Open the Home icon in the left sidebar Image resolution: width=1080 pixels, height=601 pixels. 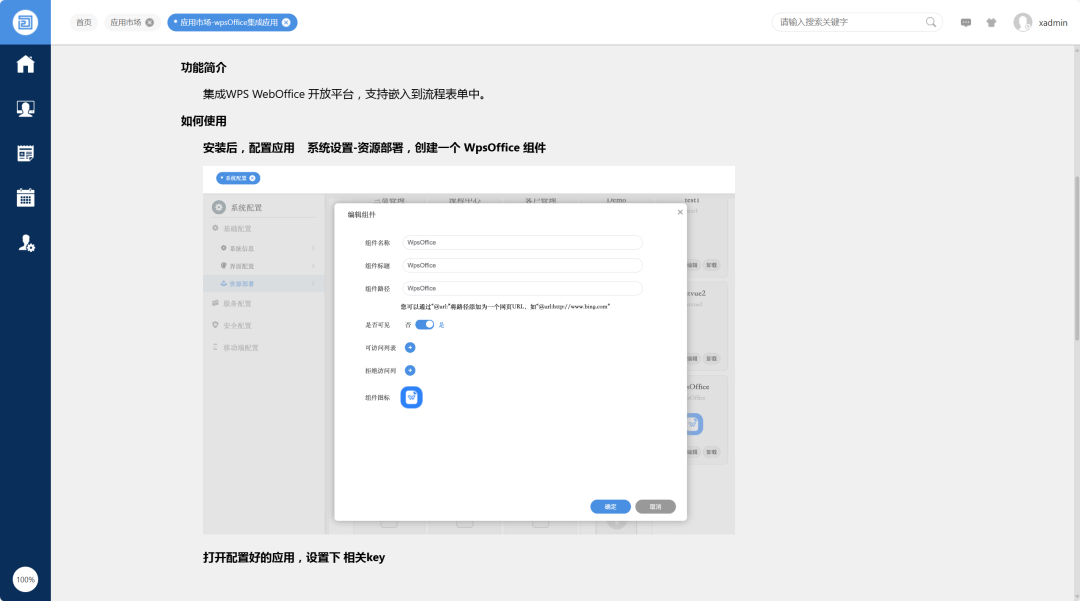pos(25,64)
